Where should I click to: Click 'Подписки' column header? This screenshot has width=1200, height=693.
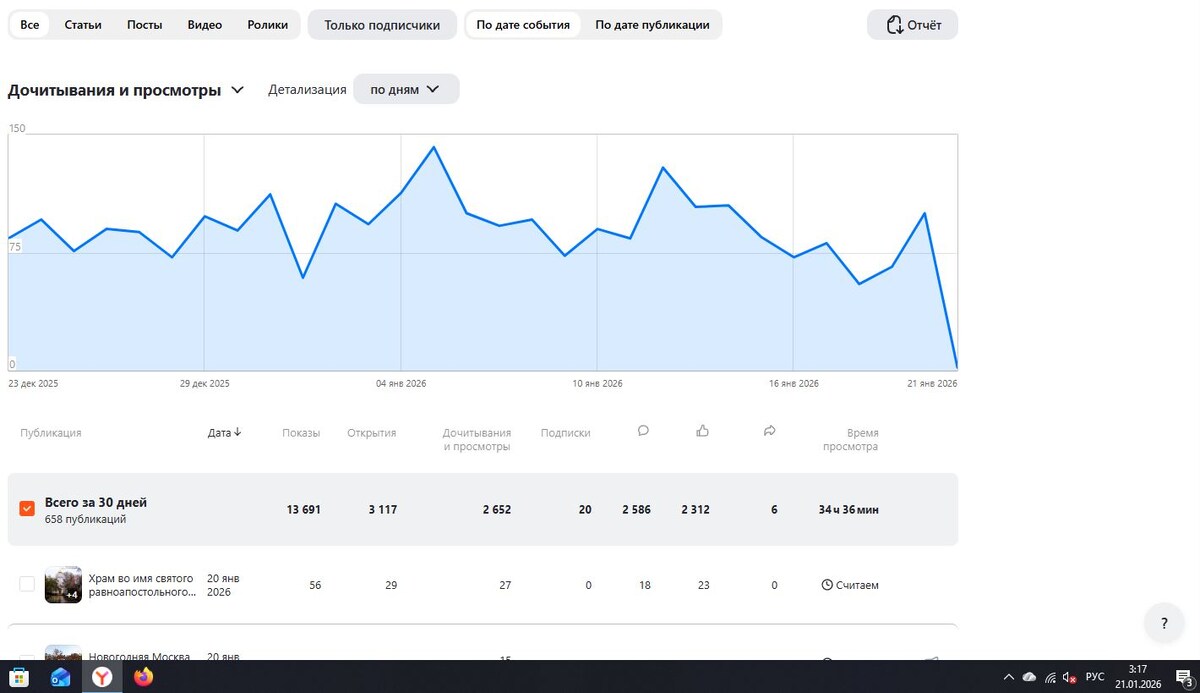tap(565, 433)
